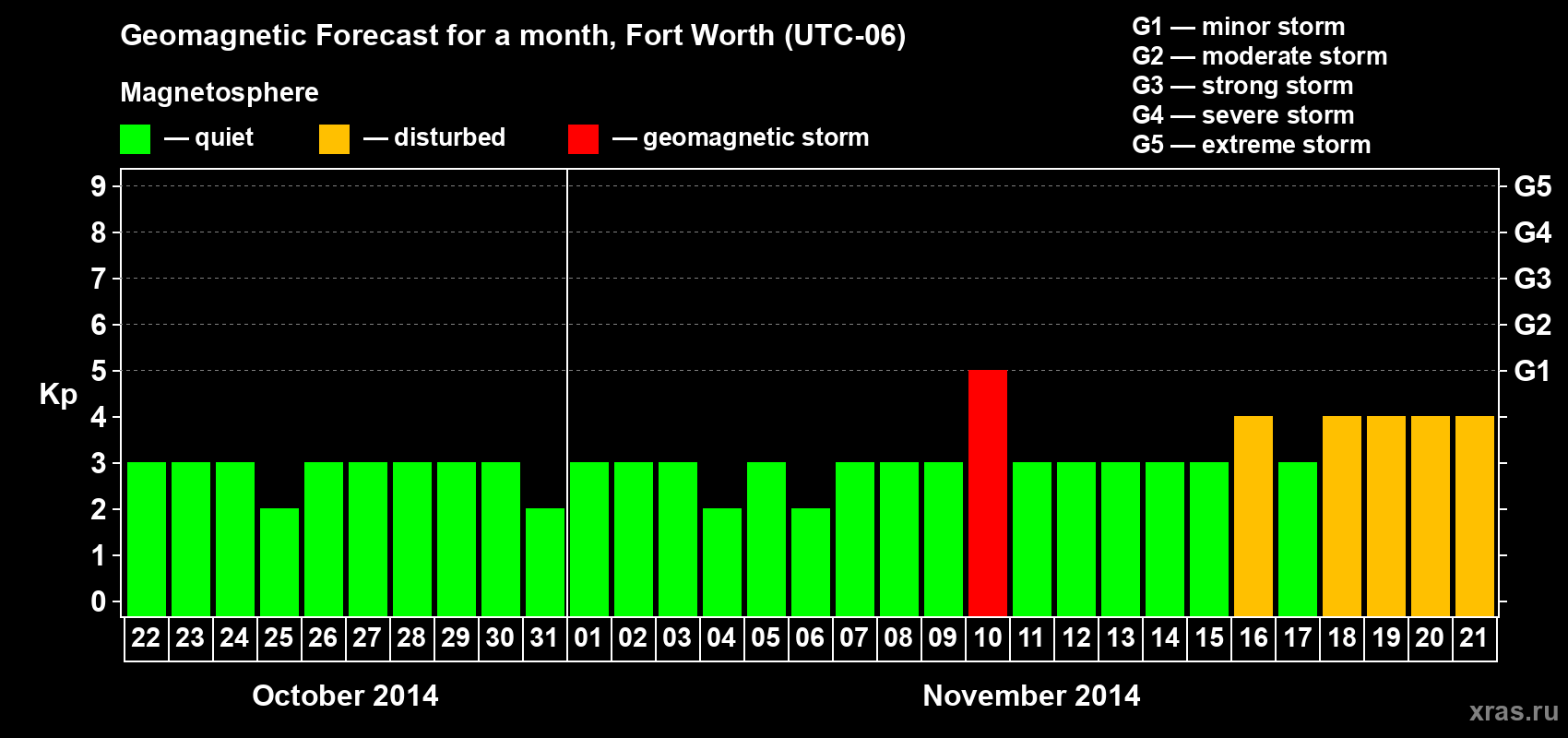The width and height of the screenshot is (1568, 738).
Task: Click the 'G3 — strong storm' legend line
Action: 1242,86
